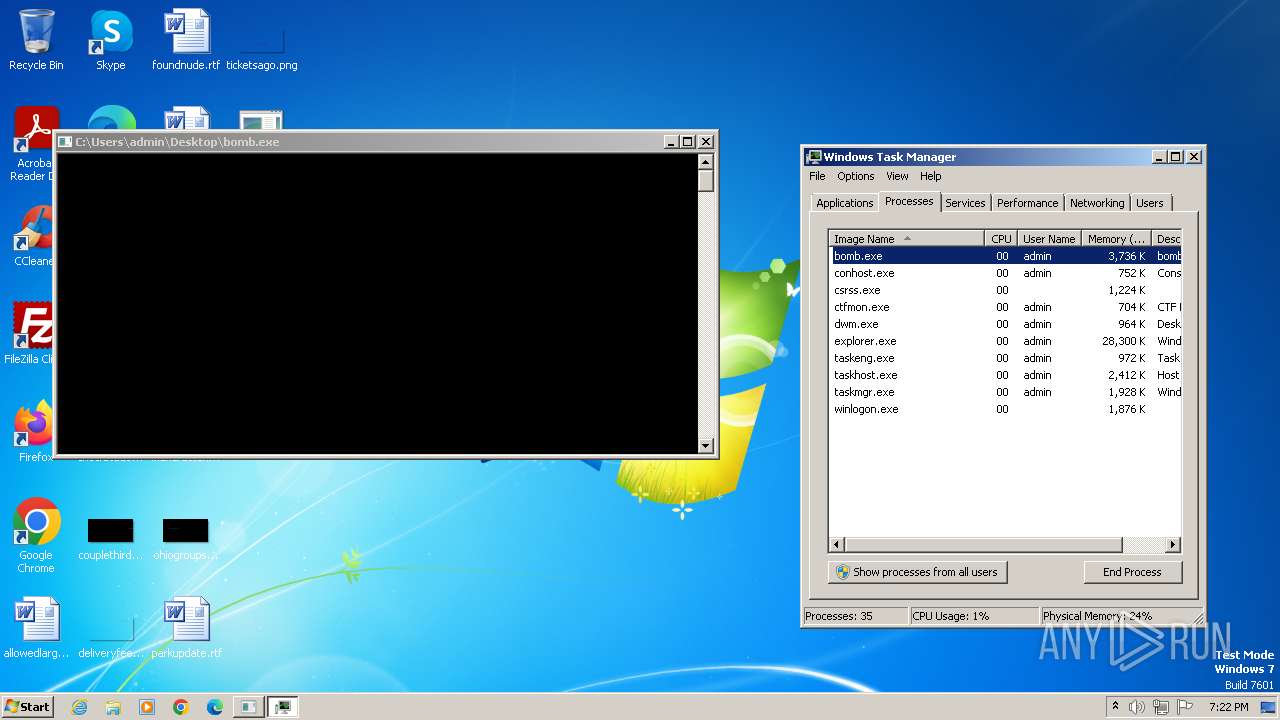Switch to the Processes tab
The height and width of the screenshot is (720, 1280).
[909, 201]
